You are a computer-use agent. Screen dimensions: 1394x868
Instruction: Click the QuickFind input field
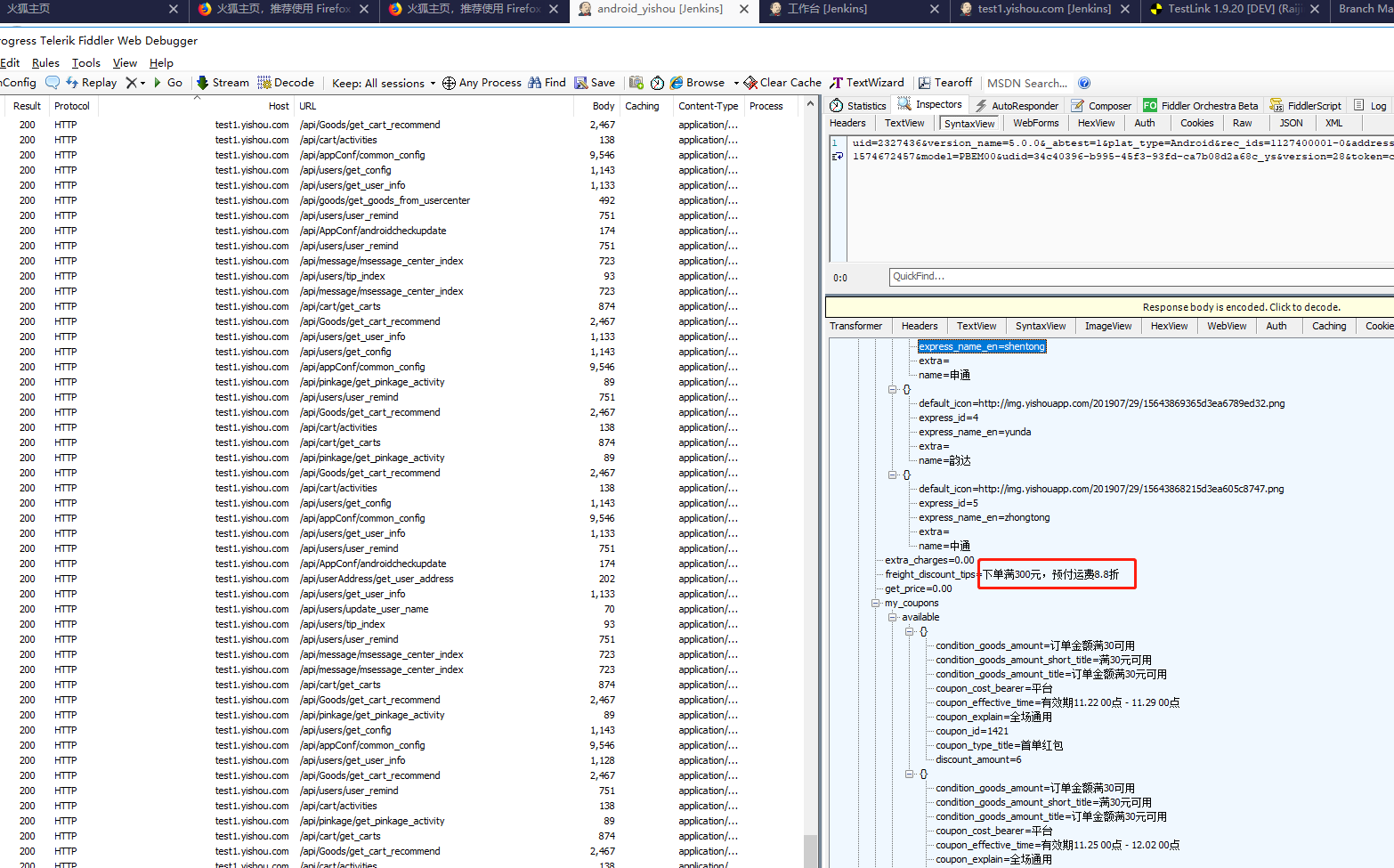(x=1141, y=277)
